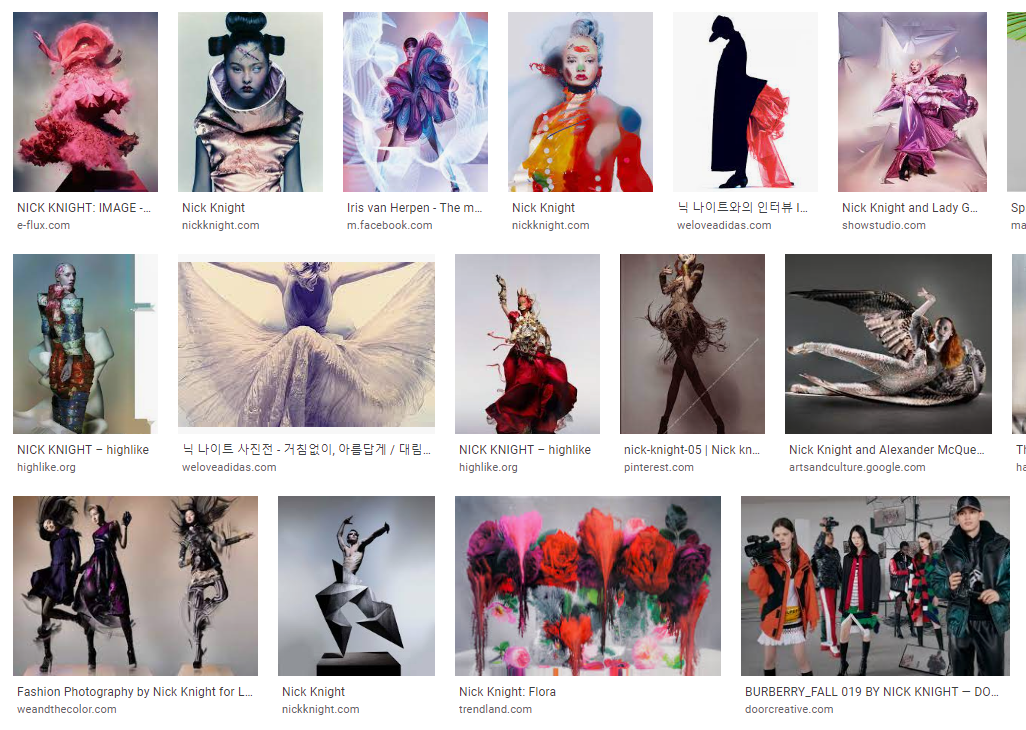The height and width of the screenshot is (730, 1026).
Task: Click weloveadidas.com link under silhouette image
Action: [x=724, y=225]
